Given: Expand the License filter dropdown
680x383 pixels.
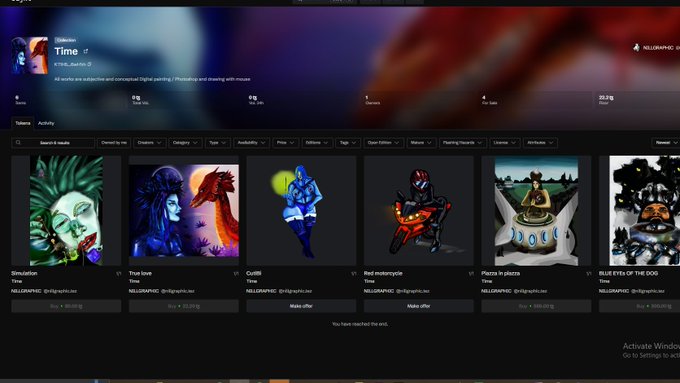Looking at the screenshot, I should 505,143.
